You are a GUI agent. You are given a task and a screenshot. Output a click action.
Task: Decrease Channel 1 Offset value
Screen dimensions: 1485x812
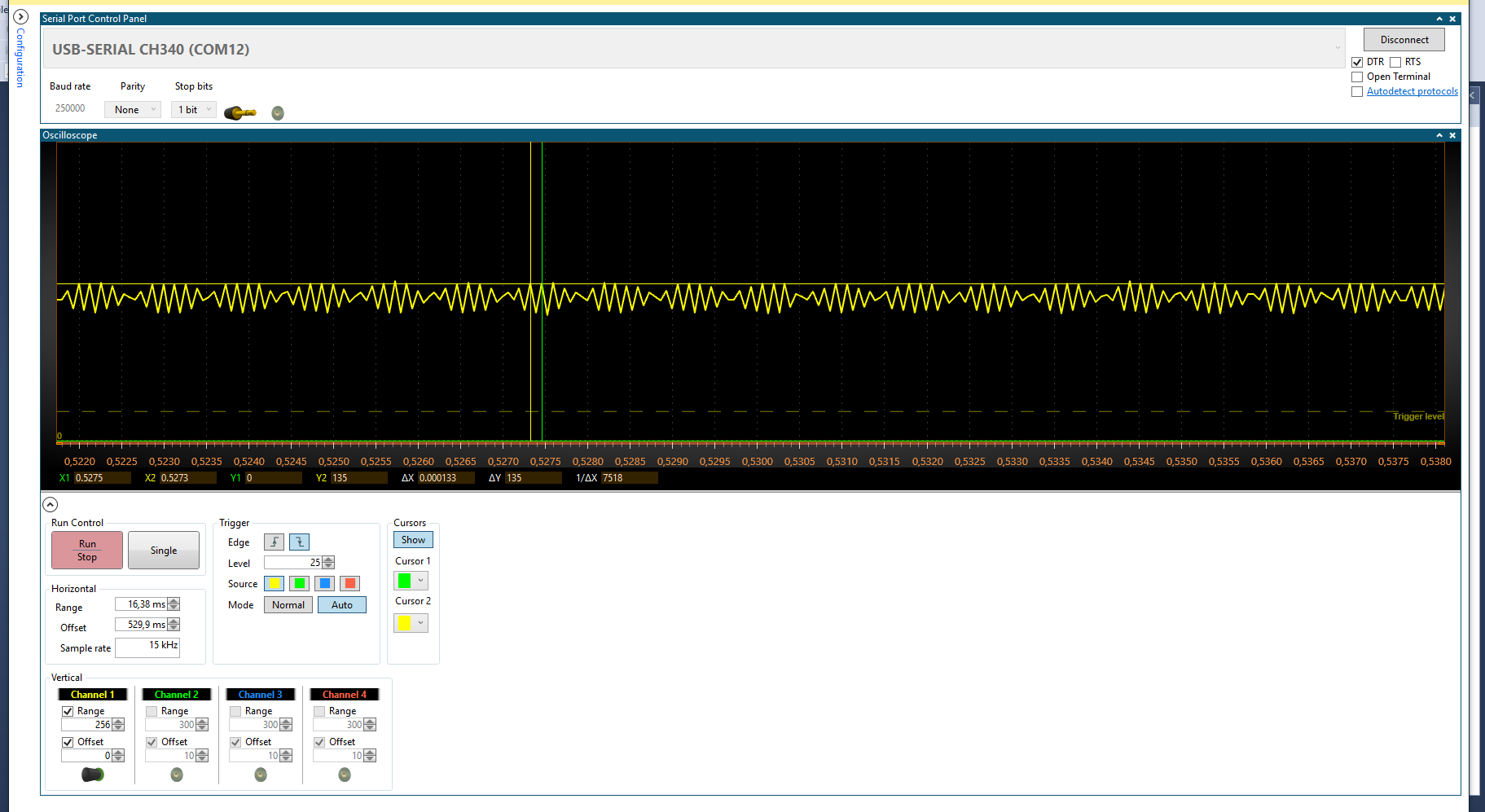tap(119, 759)
